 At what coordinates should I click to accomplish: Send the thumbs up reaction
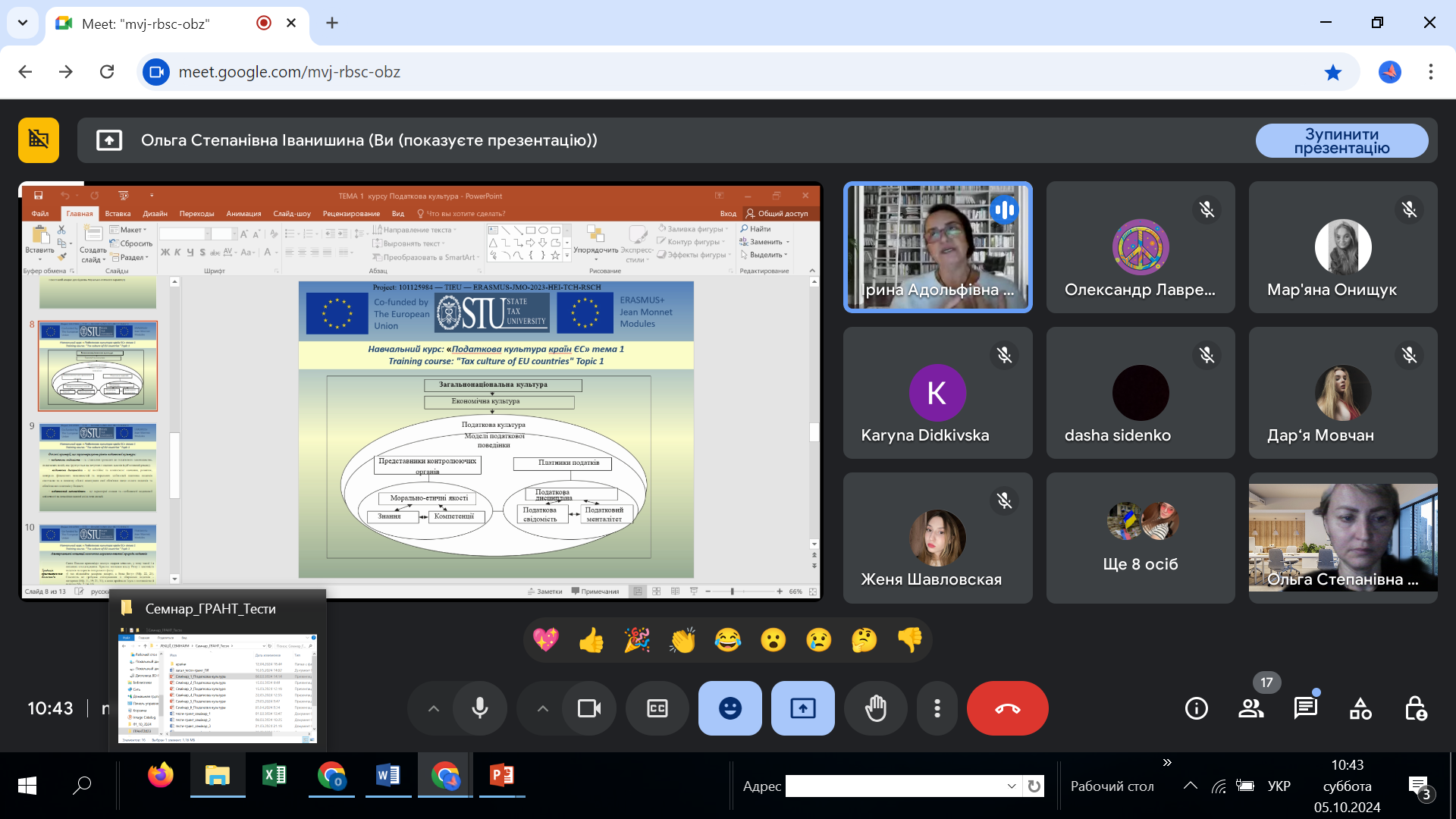click(591, 640)
